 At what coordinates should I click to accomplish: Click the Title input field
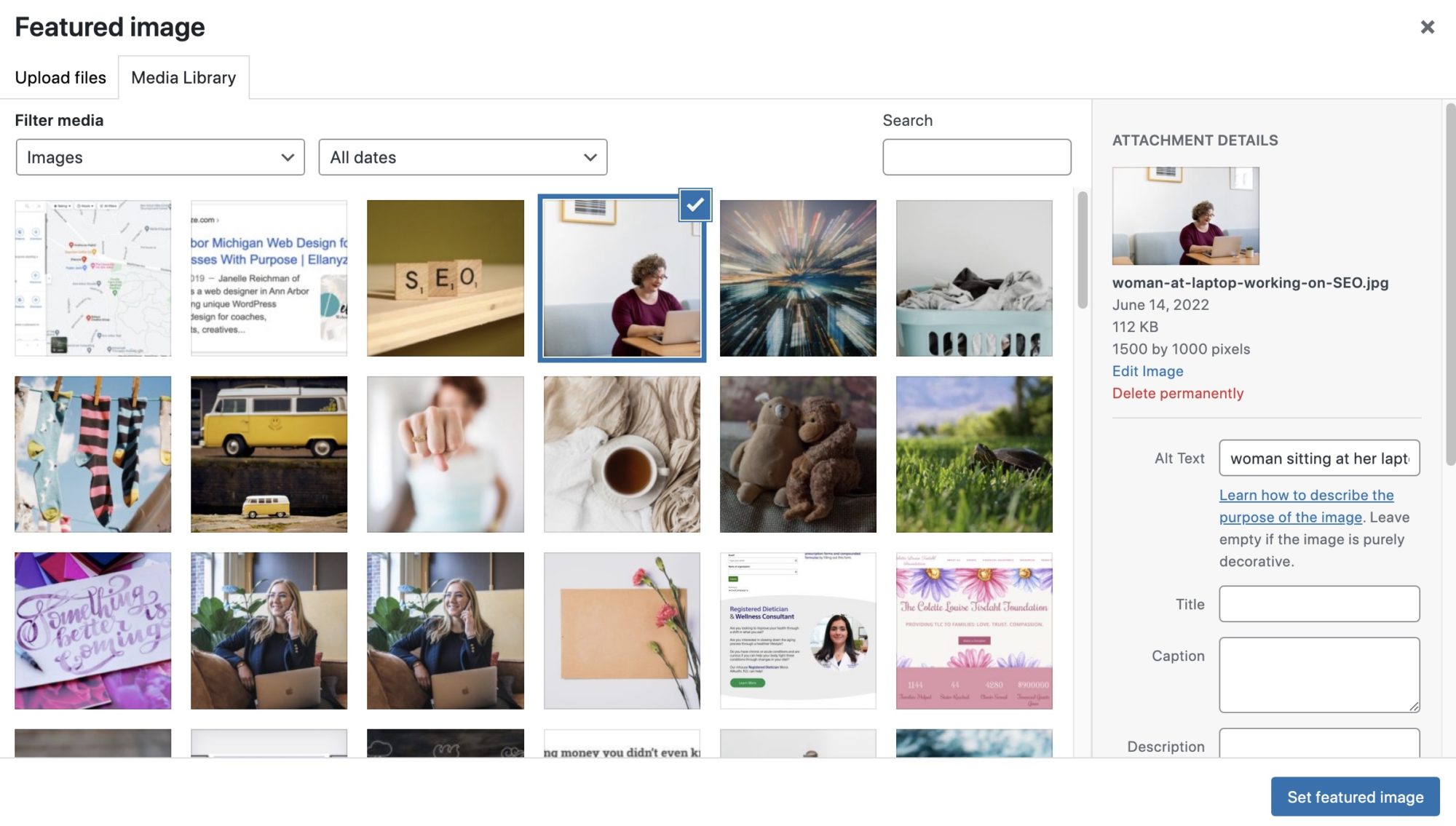pyautogui.click(x=1319, y=603)
